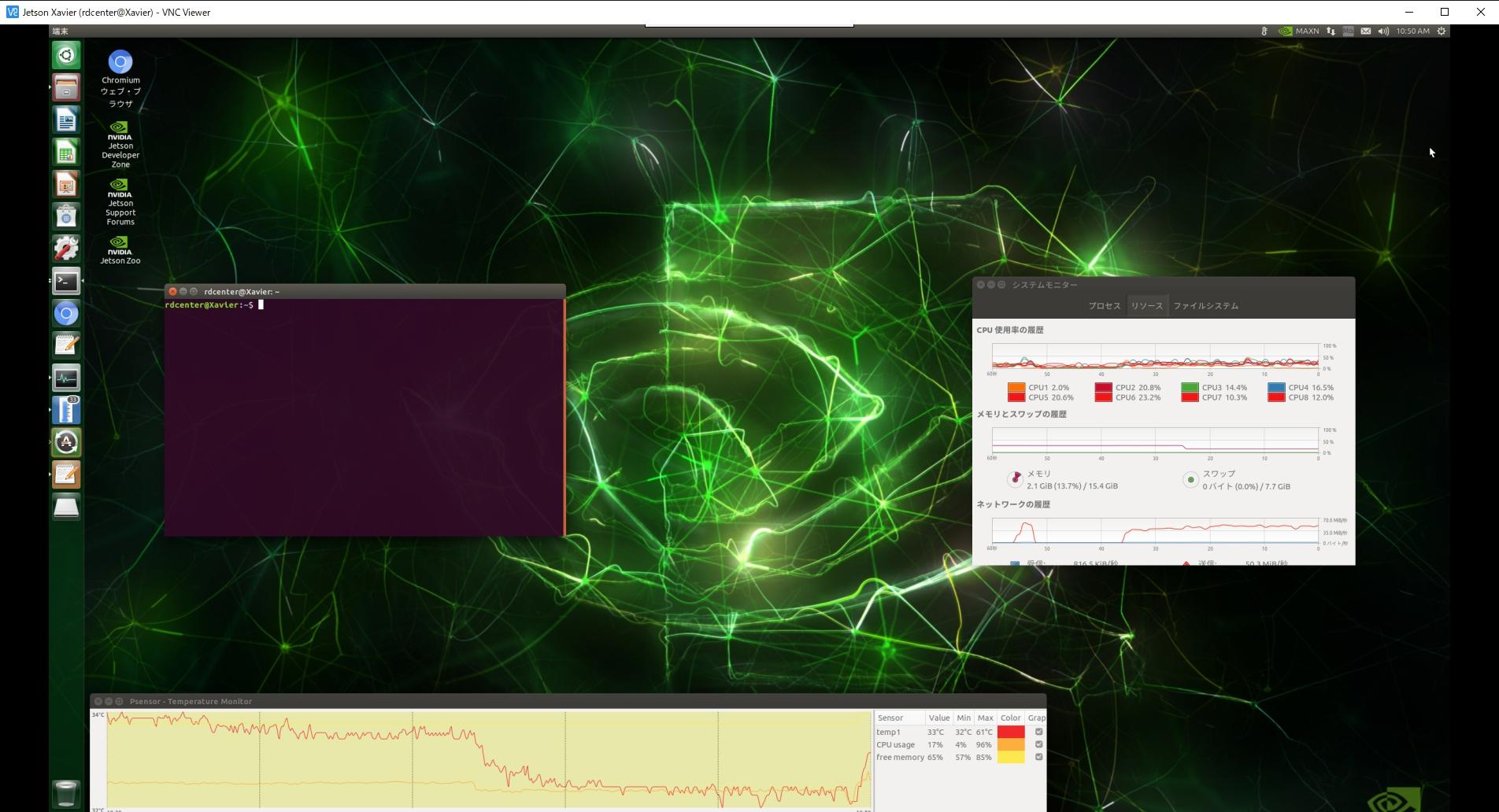Image resolution: width=1499 pixels, height=812 pixels.
Task: Click the network history graph
Action: pos(1155,530)
